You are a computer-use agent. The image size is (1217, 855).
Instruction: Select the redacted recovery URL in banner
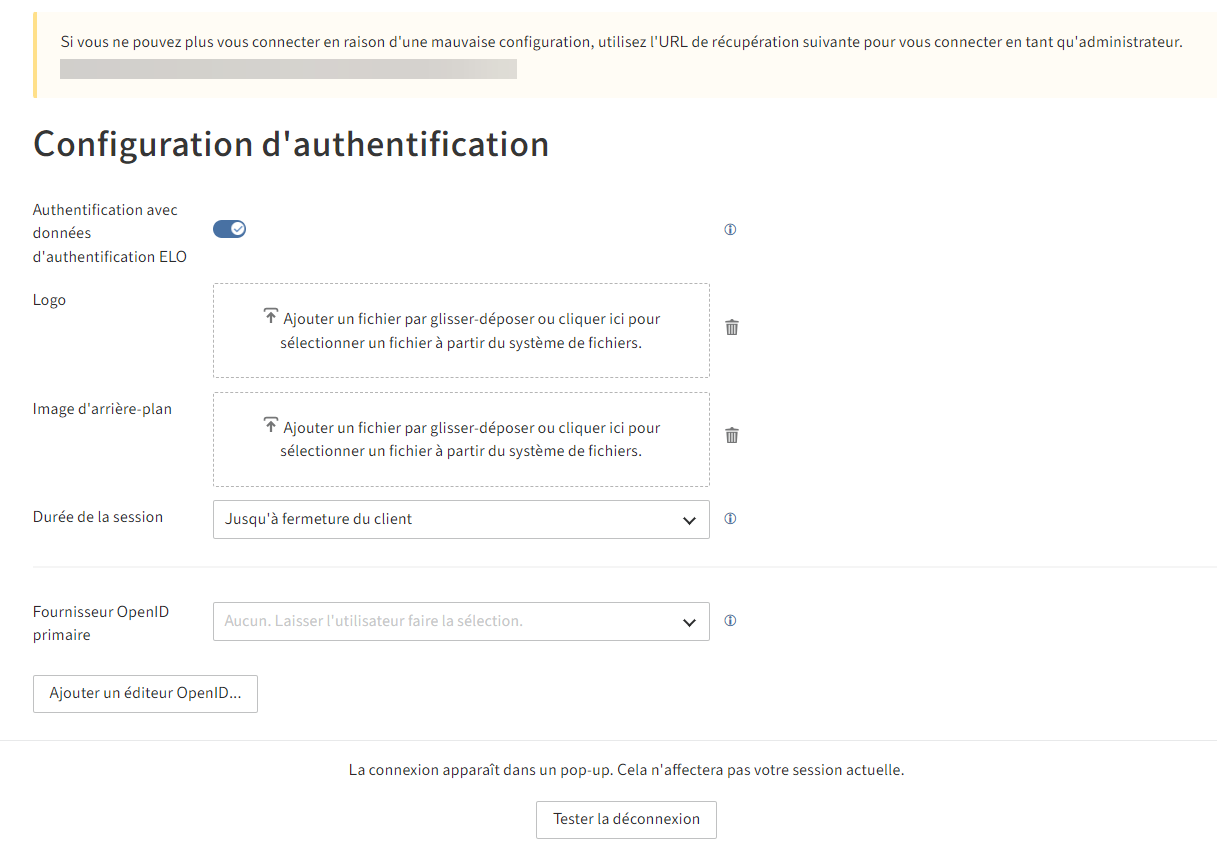coord(288,69)
